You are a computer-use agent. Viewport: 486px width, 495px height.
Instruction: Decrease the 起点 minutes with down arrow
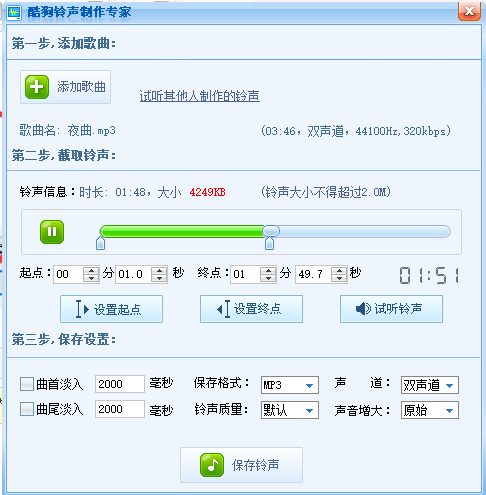[91, 278]
